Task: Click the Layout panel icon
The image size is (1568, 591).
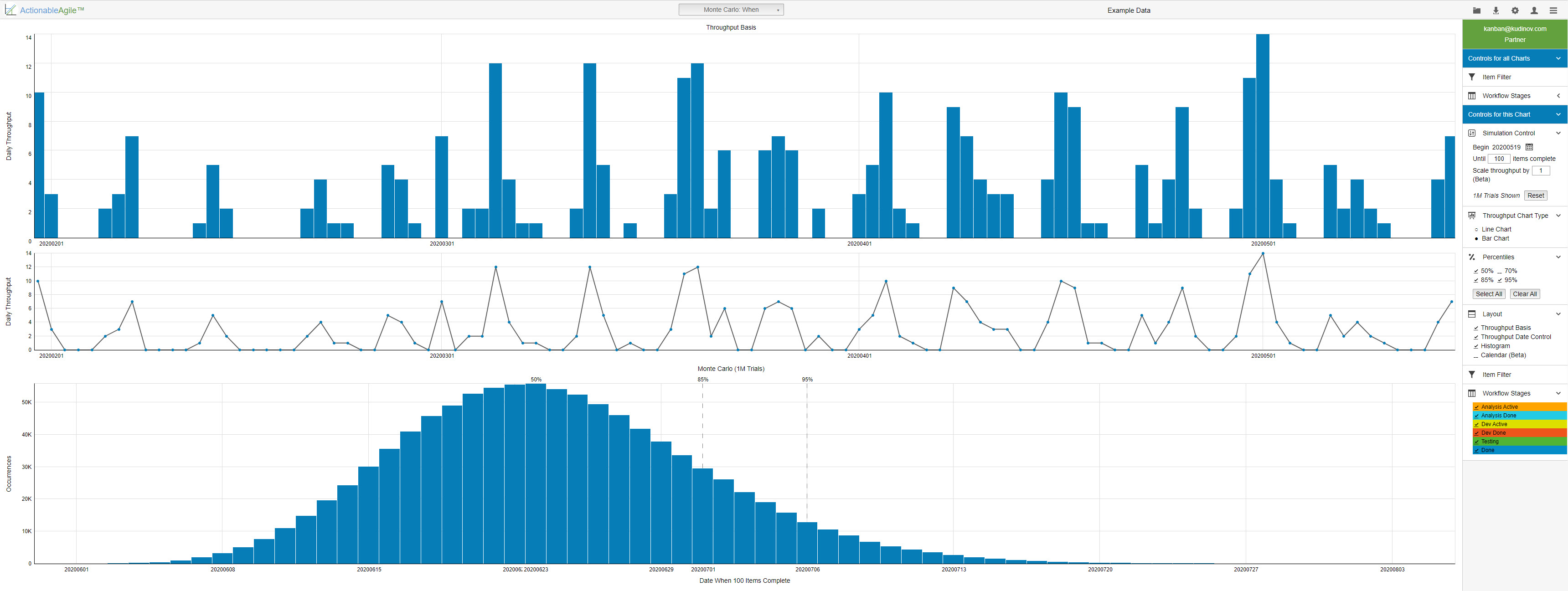Action: pos(1472,314)
